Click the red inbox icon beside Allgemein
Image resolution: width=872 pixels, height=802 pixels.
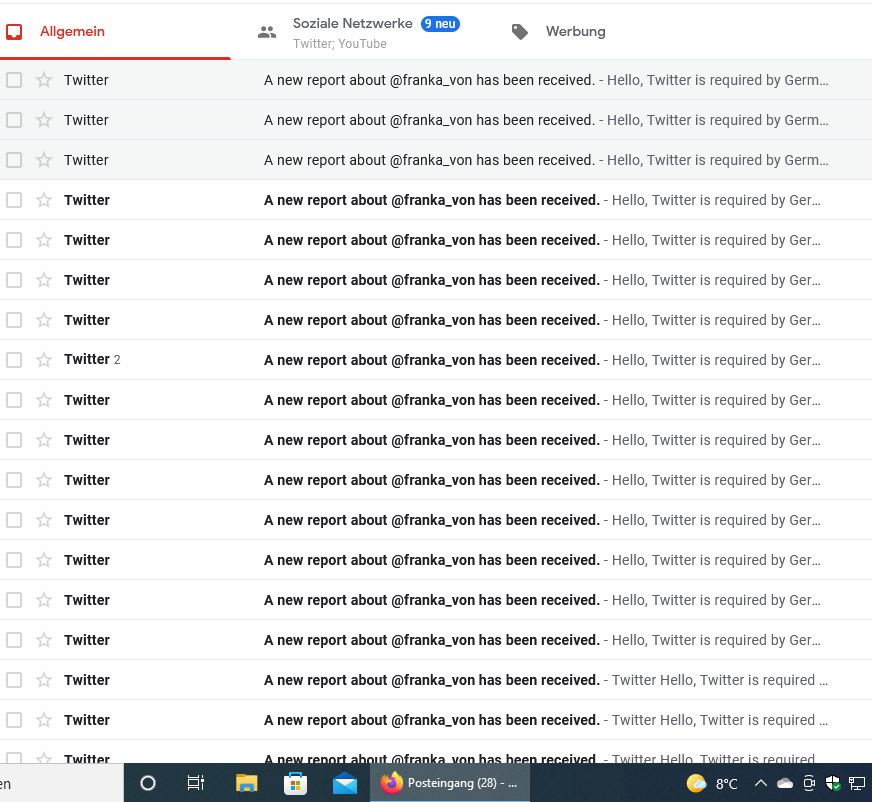(x=14, y=32)
